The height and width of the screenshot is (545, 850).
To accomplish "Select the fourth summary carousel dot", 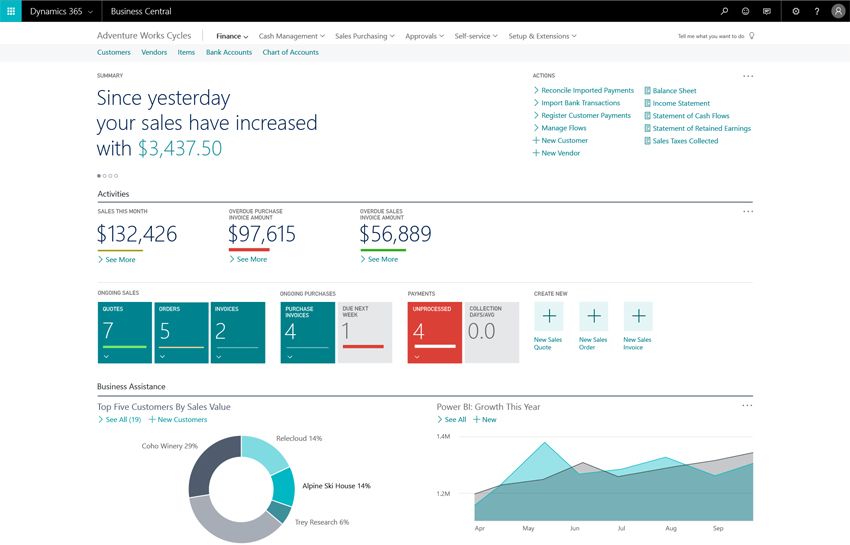I will (116, 176).
